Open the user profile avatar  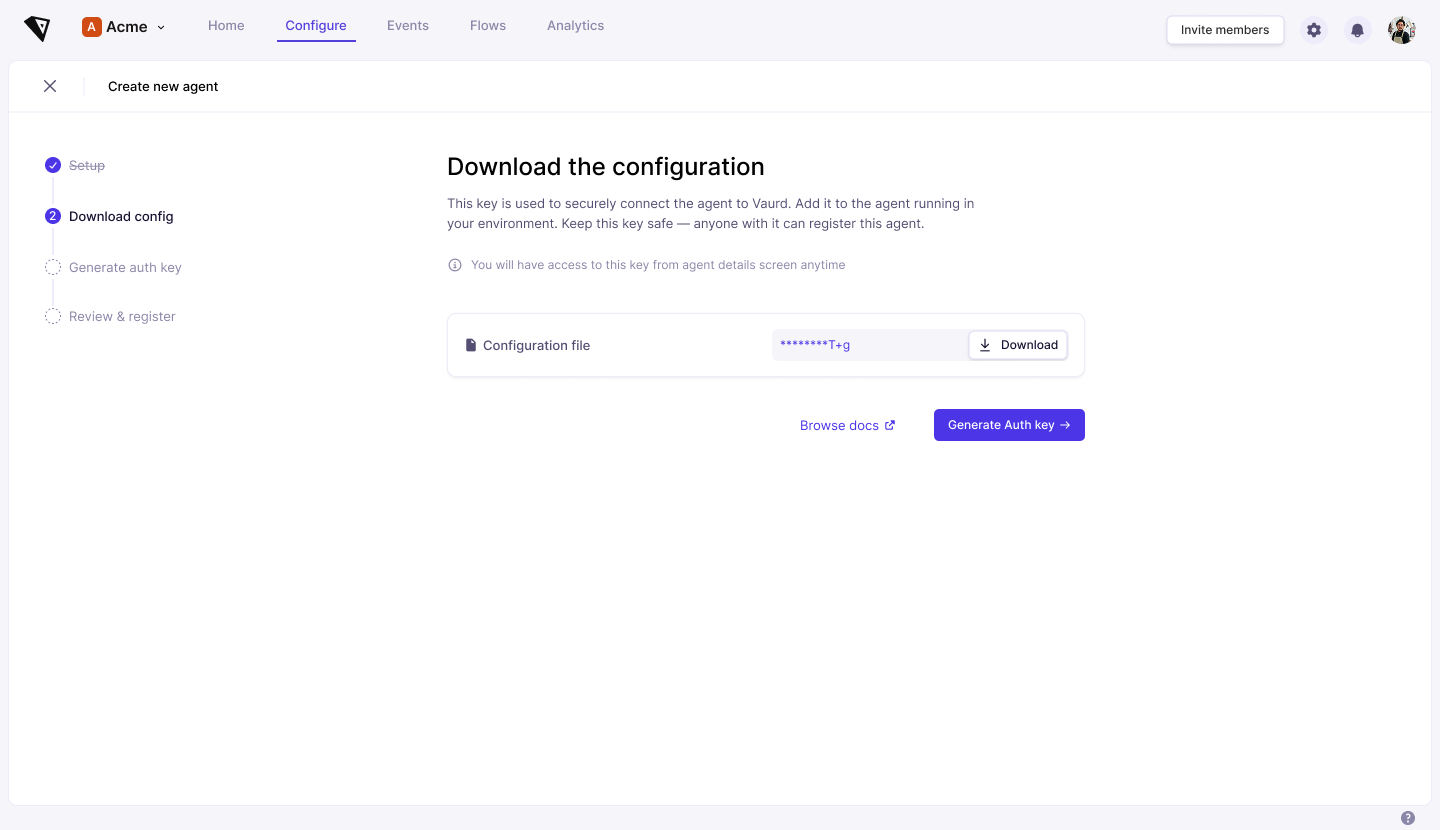pyautogui.click(x=1402, y=30)
